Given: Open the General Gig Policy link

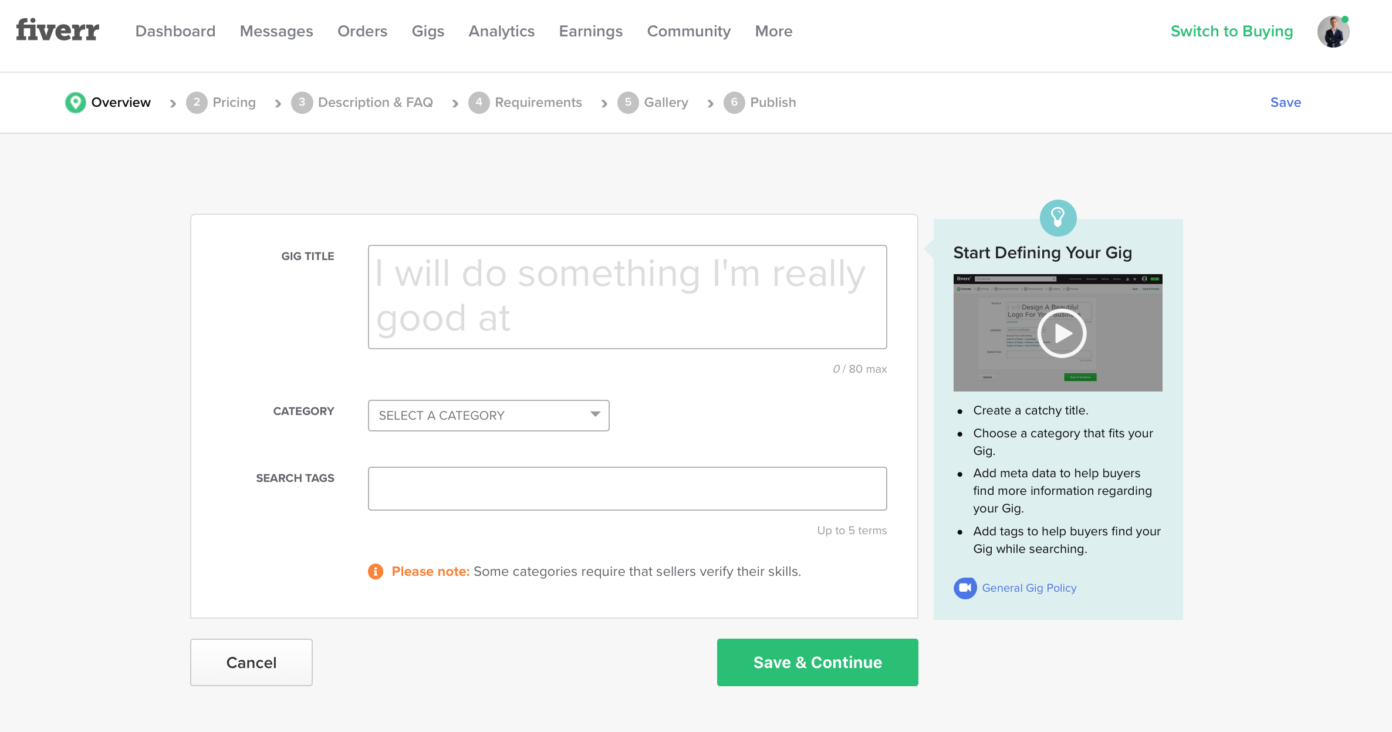Looking at the screenshot, I should click(1029, 588).
